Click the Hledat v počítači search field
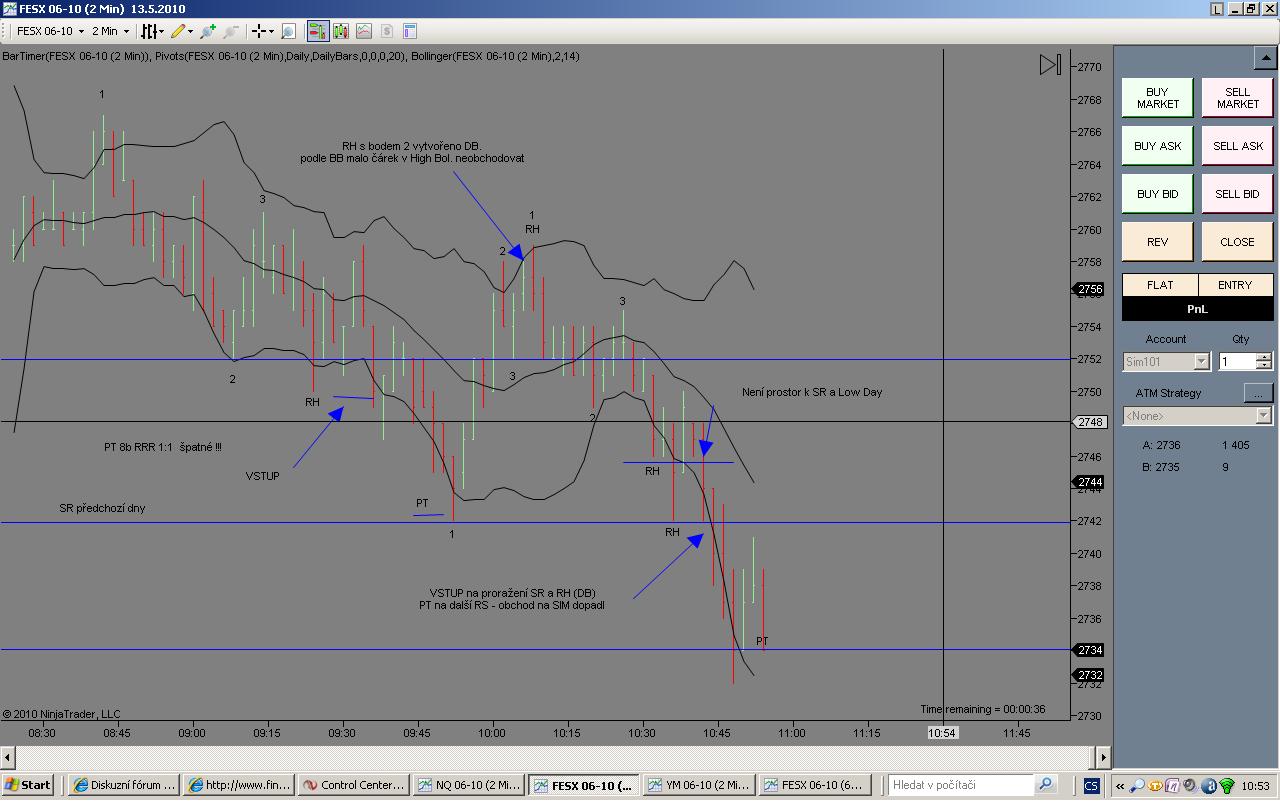This screenshot has height=802, width=1280. (x=961, y=785)
